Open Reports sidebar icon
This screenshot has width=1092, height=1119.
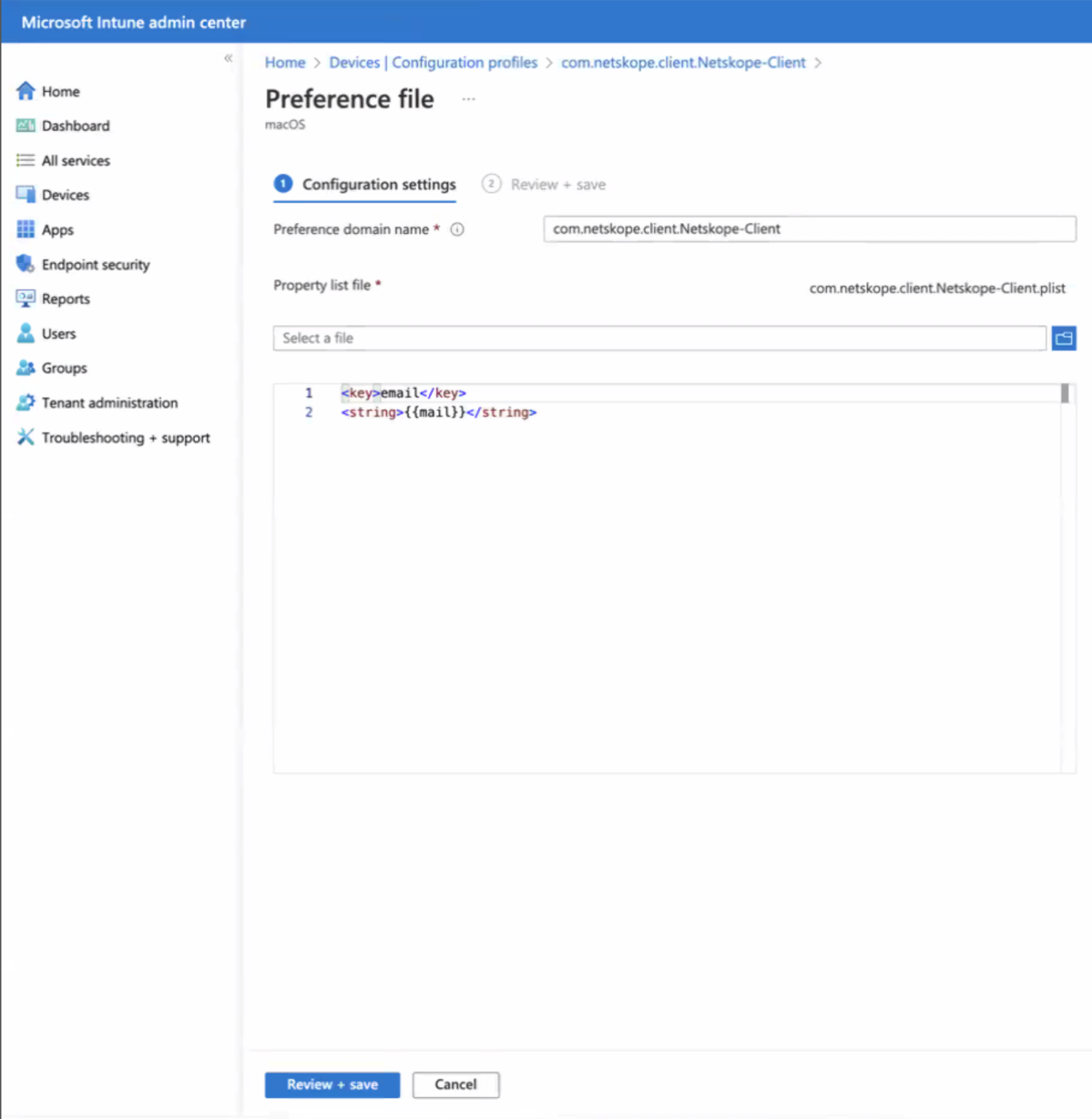(25, 299)
